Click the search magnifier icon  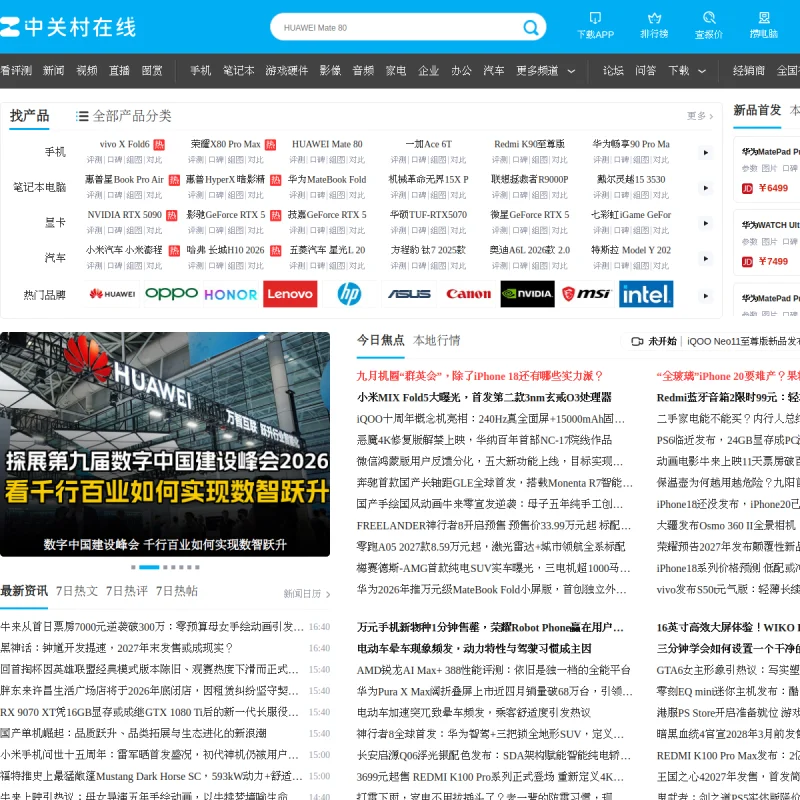click(x=531, y=27)
